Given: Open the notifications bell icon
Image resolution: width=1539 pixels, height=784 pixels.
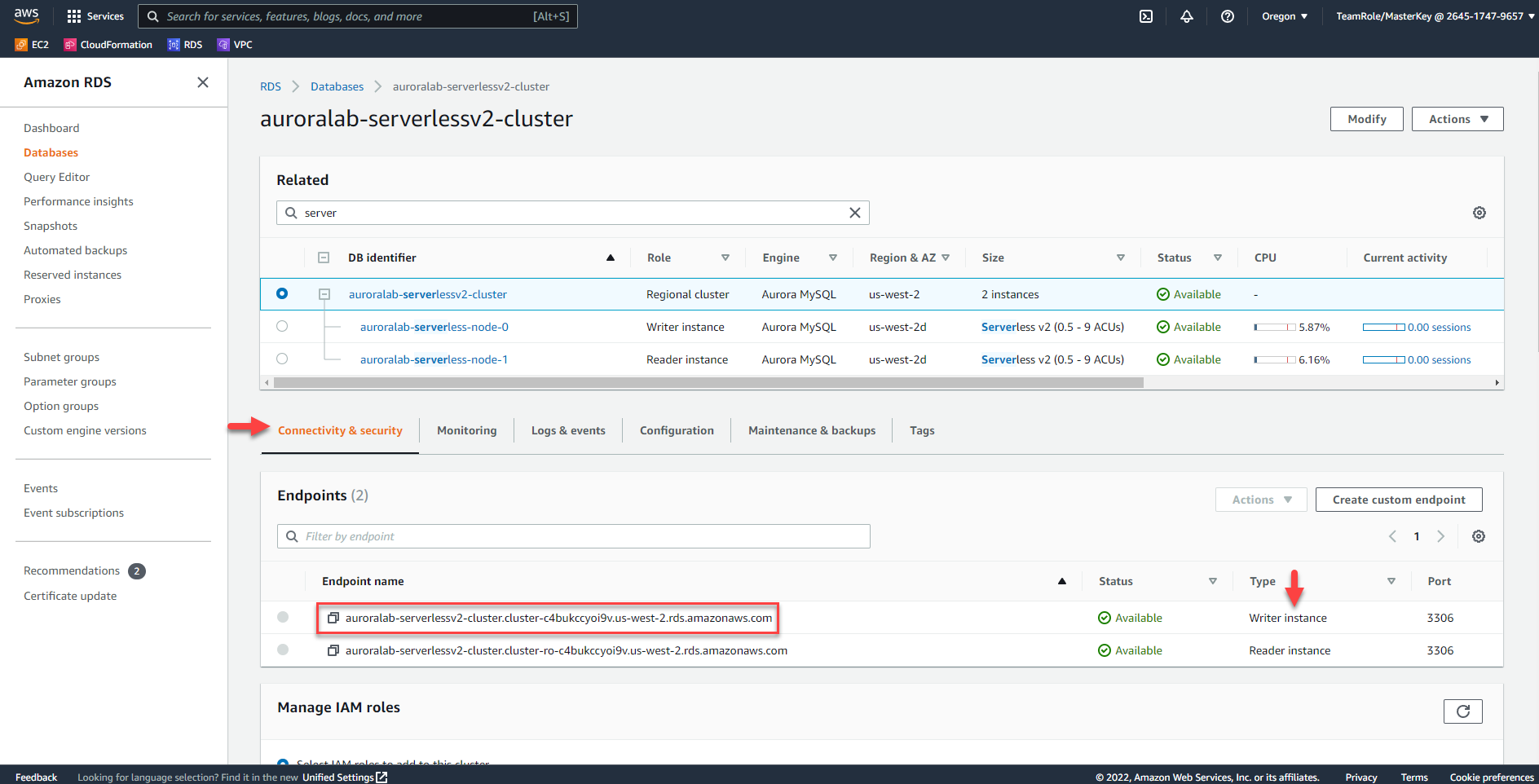Looking at the screenshot, I should 1186,16.
